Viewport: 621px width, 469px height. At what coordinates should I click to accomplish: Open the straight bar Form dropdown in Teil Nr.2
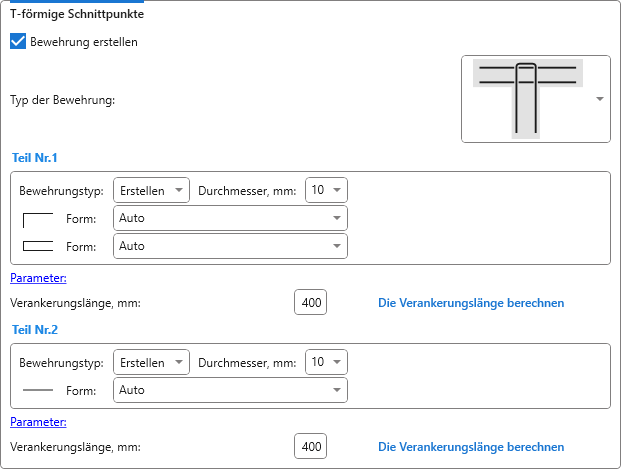tap(230, 390)
